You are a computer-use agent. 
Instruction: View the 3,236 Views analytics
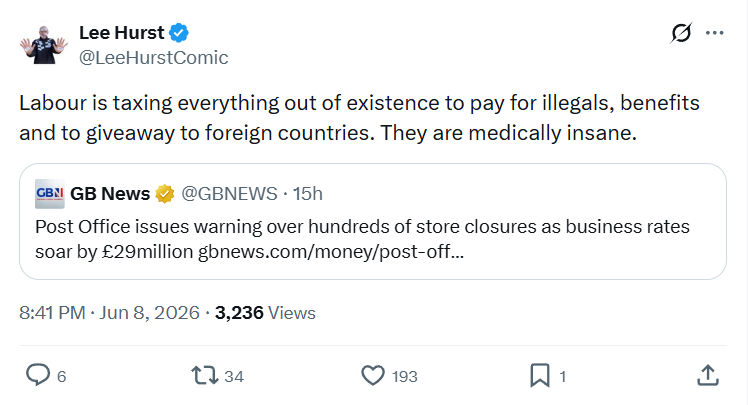click(x=265, y=313)
